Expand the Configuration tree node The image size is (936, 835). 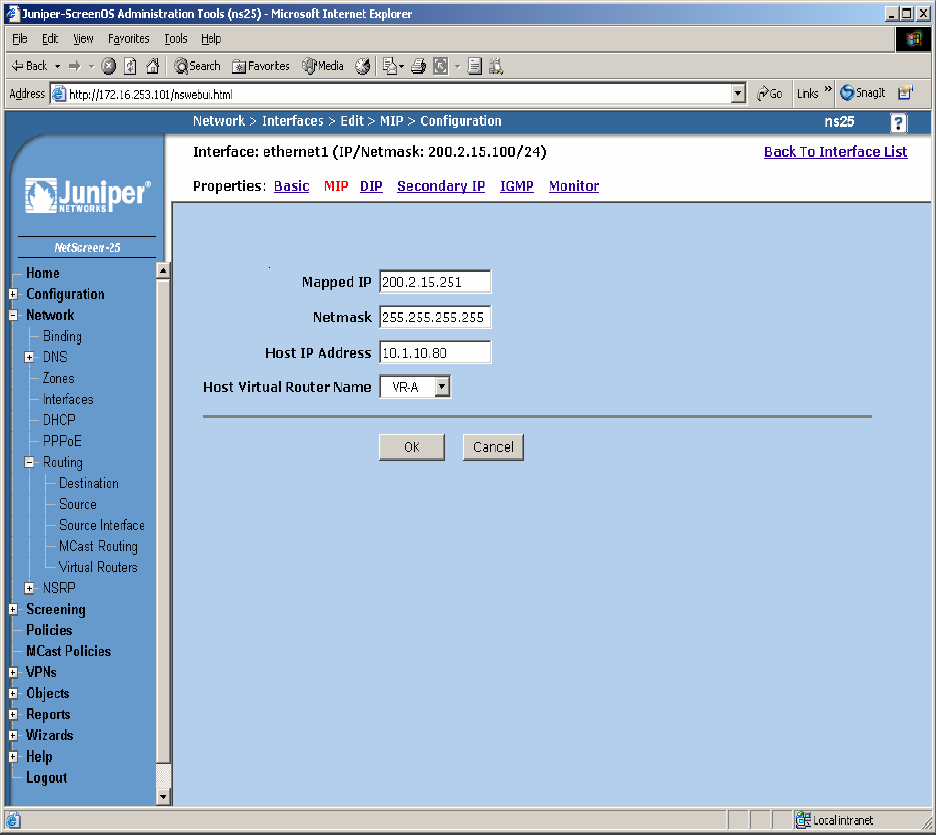13,294
